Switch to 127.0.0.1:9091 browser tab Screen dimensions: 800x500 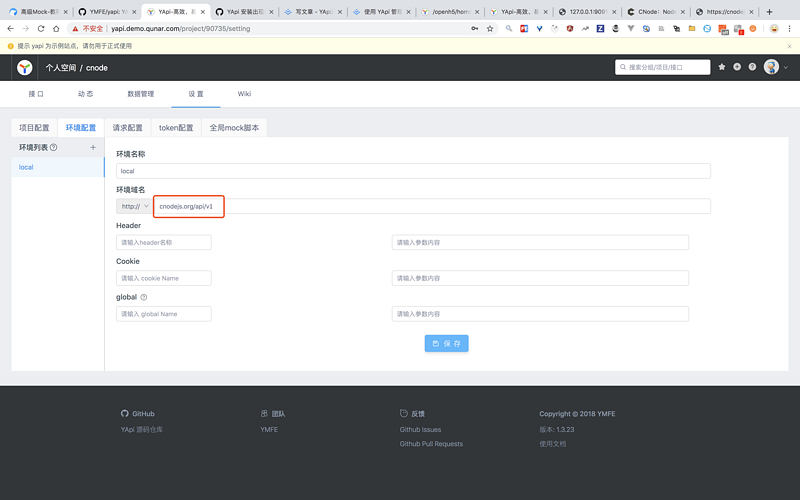[x=587, y=11]
